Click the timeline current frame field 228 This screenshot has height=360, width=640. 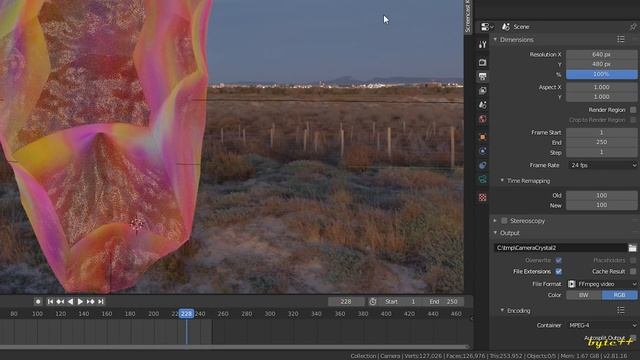coord(346,302)
